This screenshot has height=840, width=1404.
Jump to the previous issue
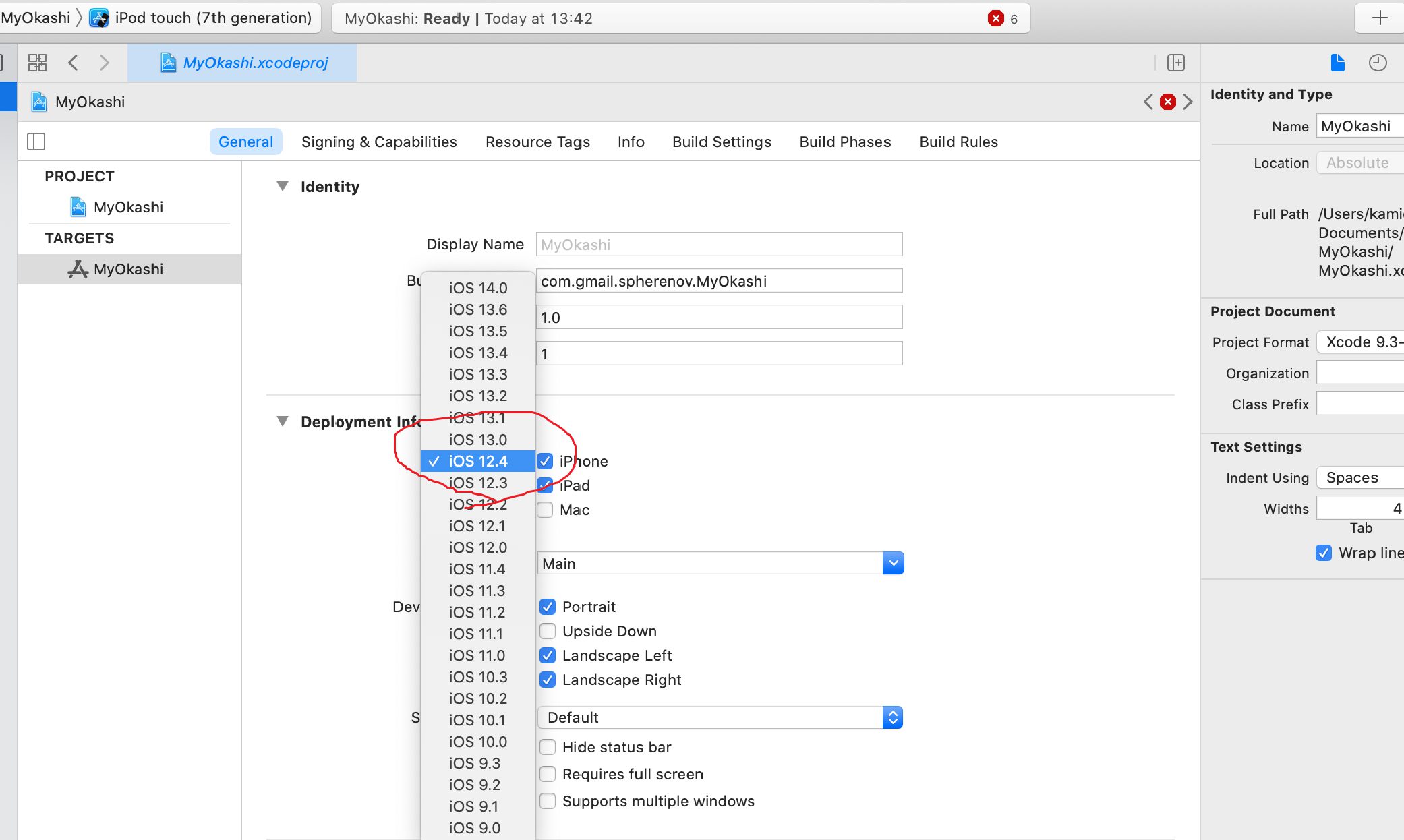coord(1148,102)
